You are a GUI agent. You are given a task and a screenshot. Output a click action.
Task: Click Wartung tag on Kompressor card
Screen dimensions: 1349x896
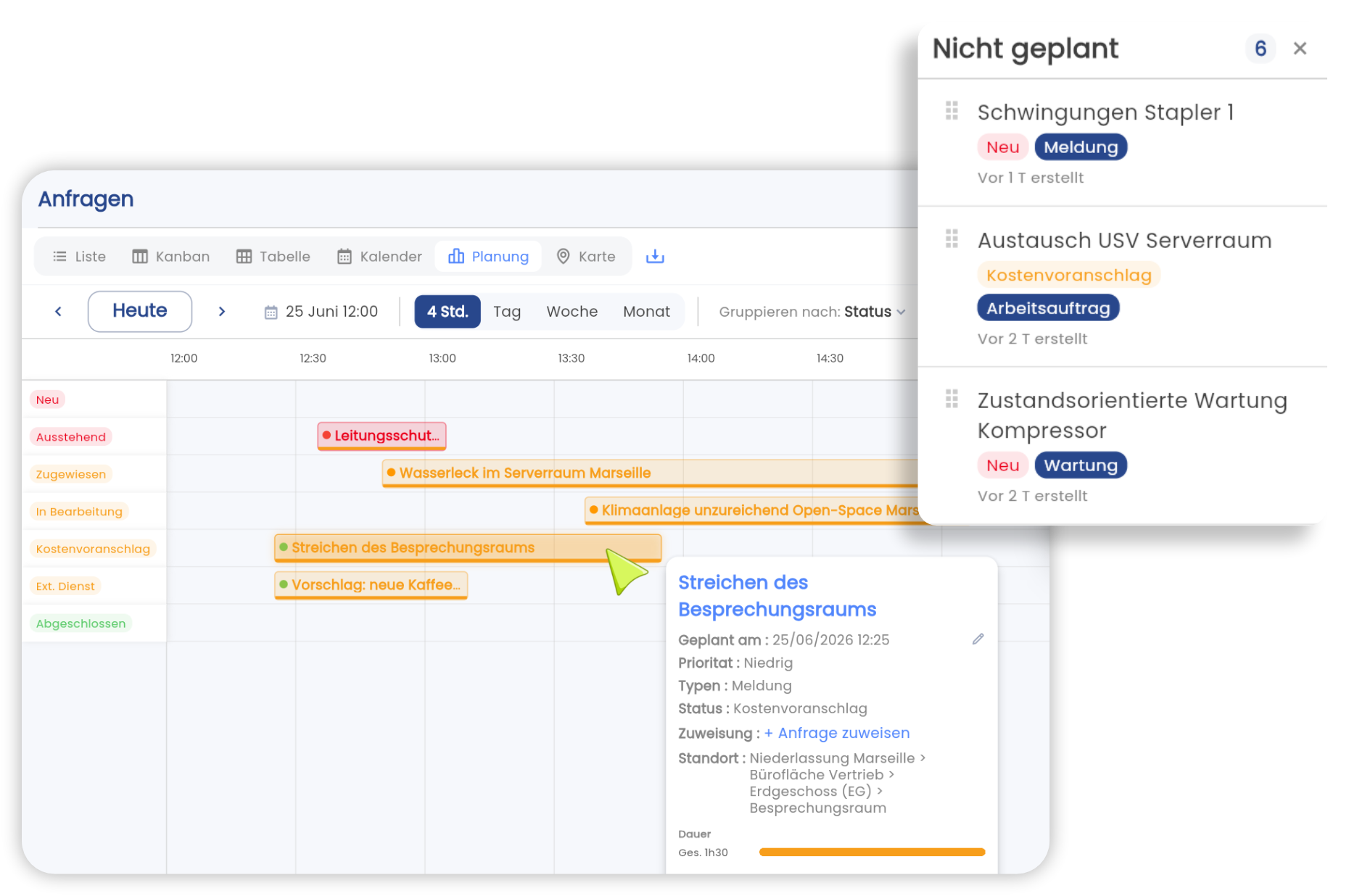(x=1081, y=465)
